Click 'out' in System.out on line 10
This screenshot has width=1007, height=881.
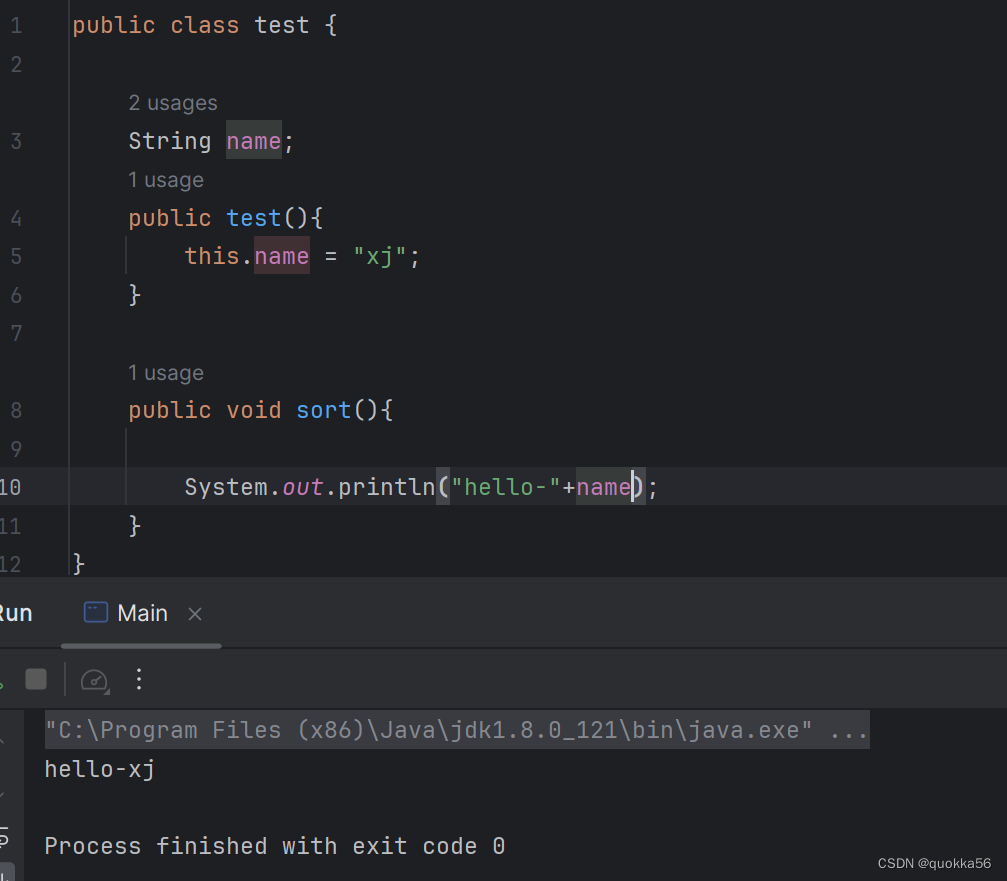pyautogui.click(x=302, y=487)
